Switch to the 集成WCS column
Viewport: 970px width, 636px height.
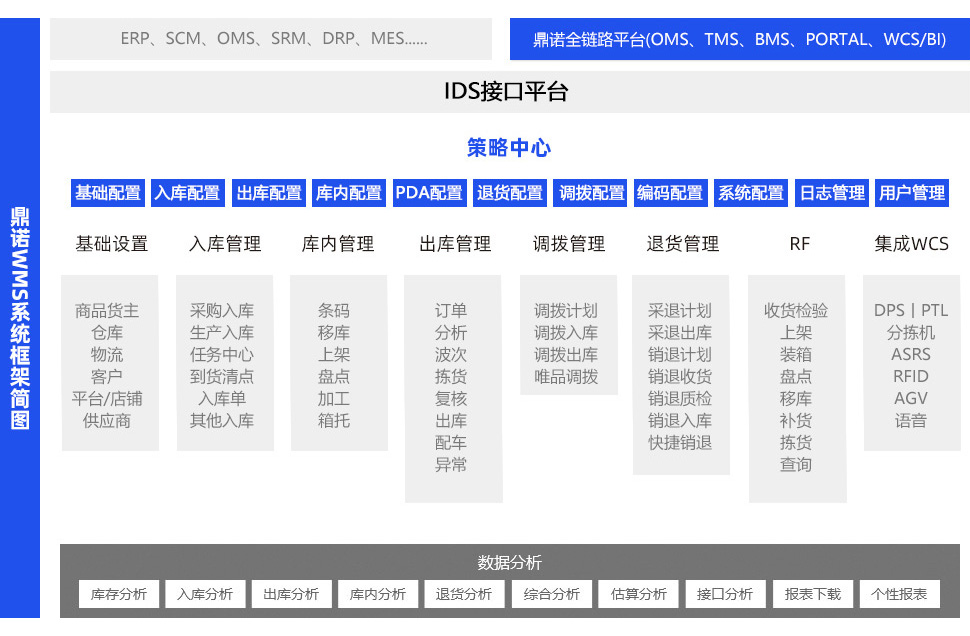pyautogui.click(x=911, y=243)
